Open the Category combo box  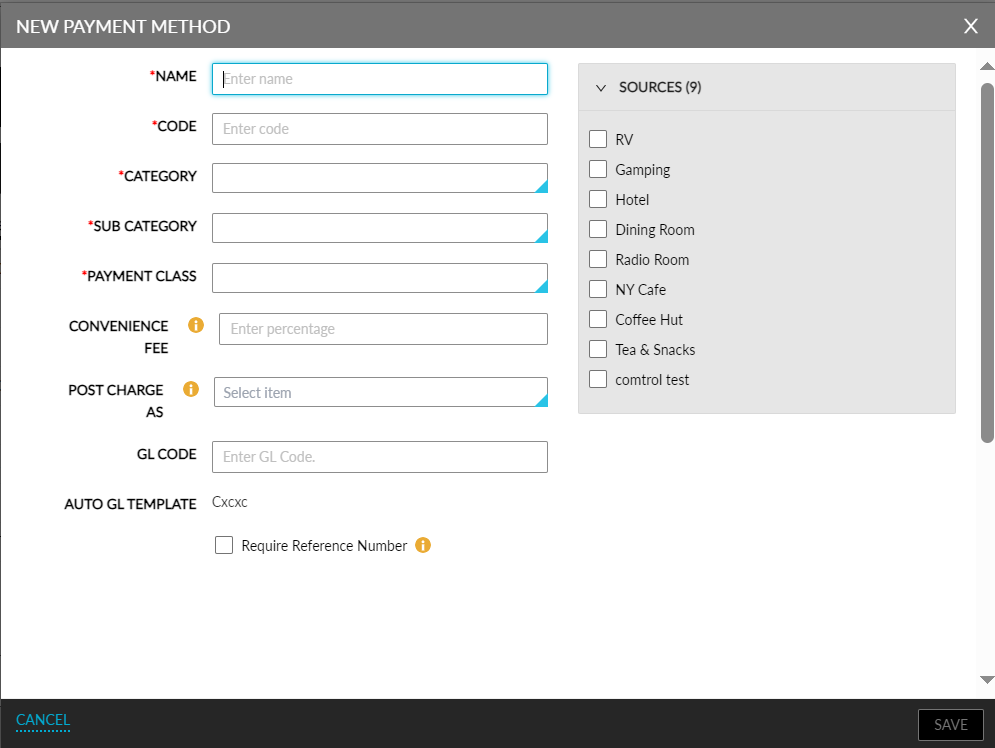pyautogui.click(x=380, y=178)
